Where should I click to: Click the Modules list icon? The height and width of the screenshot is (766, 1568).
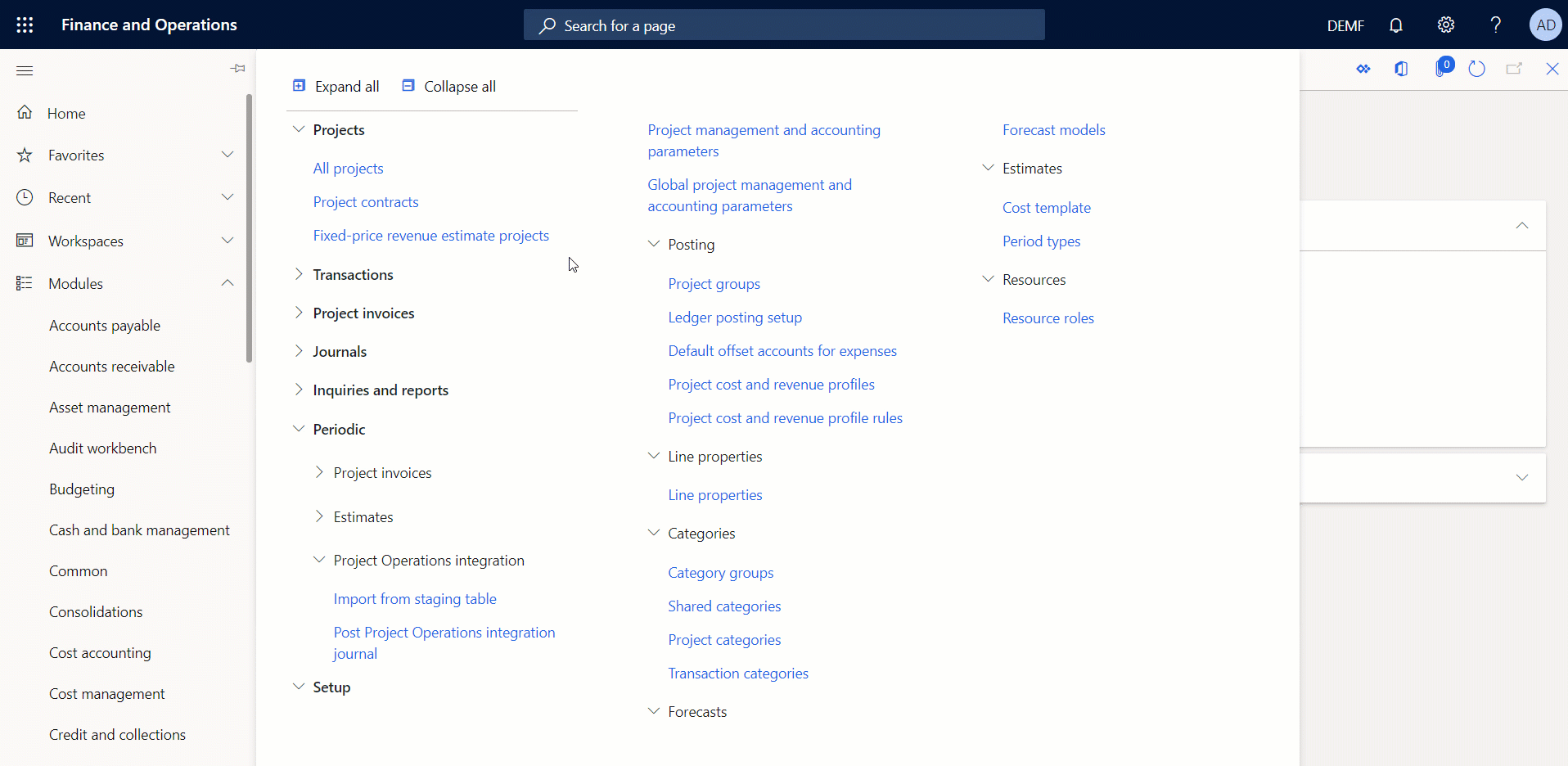pyautogui.click(x=25, y=283)
